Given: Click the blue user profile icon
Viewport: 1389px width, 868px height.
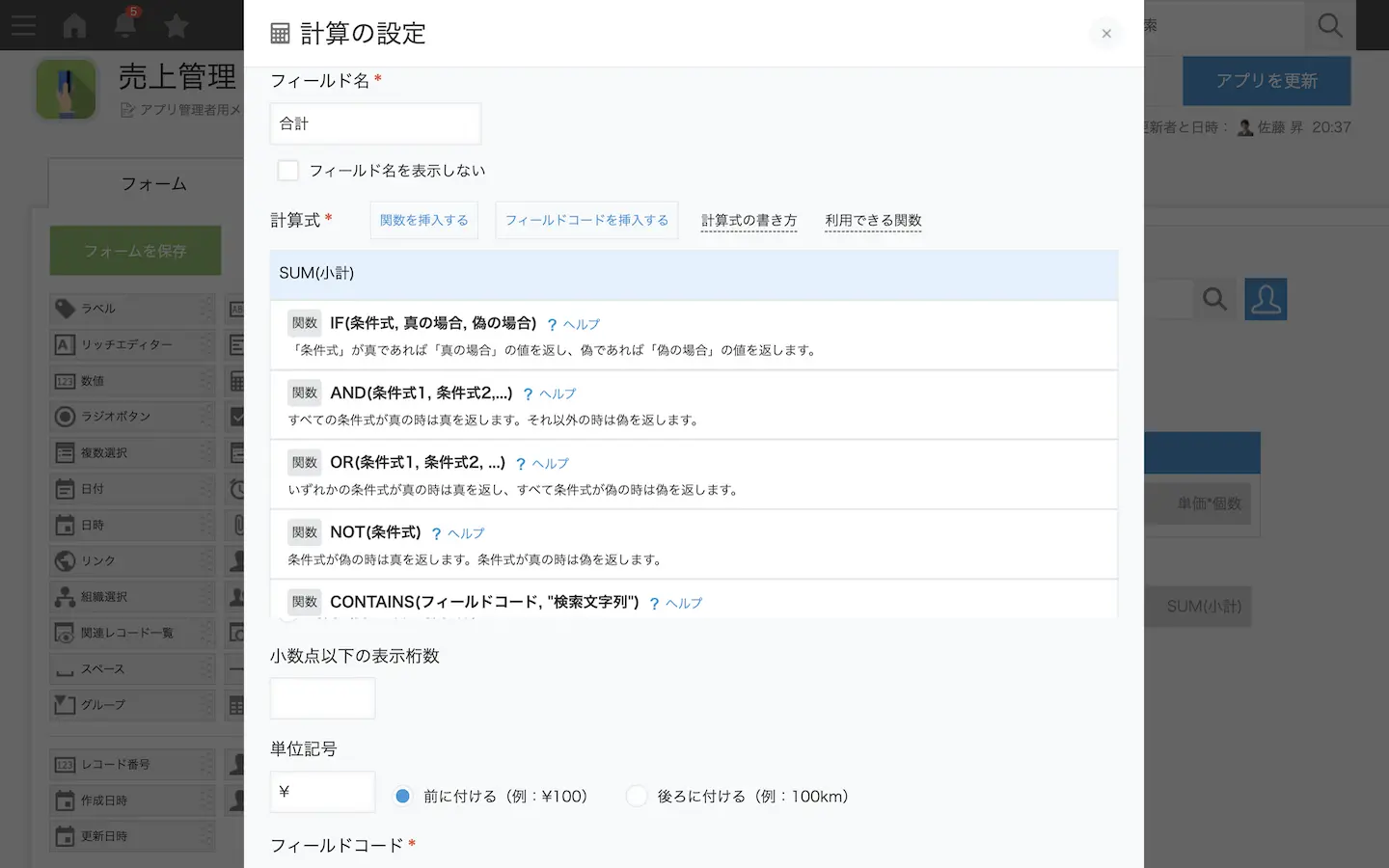Looking at the screenshot, I should pyautogui.click(x=1265, y=299).
